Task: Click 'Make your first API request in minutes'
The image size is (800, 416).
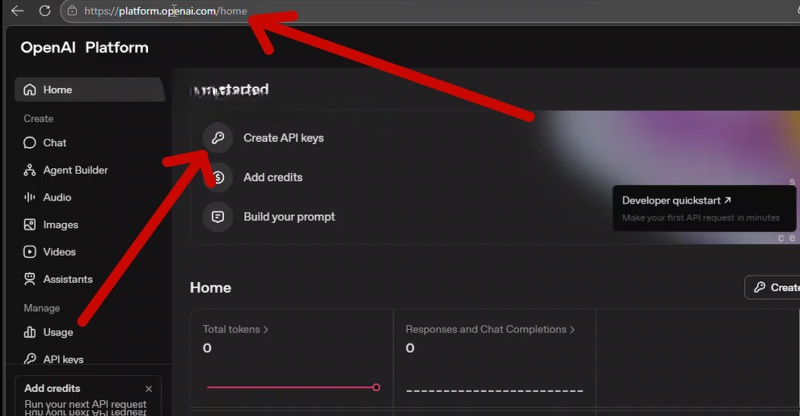Action: 701,218
